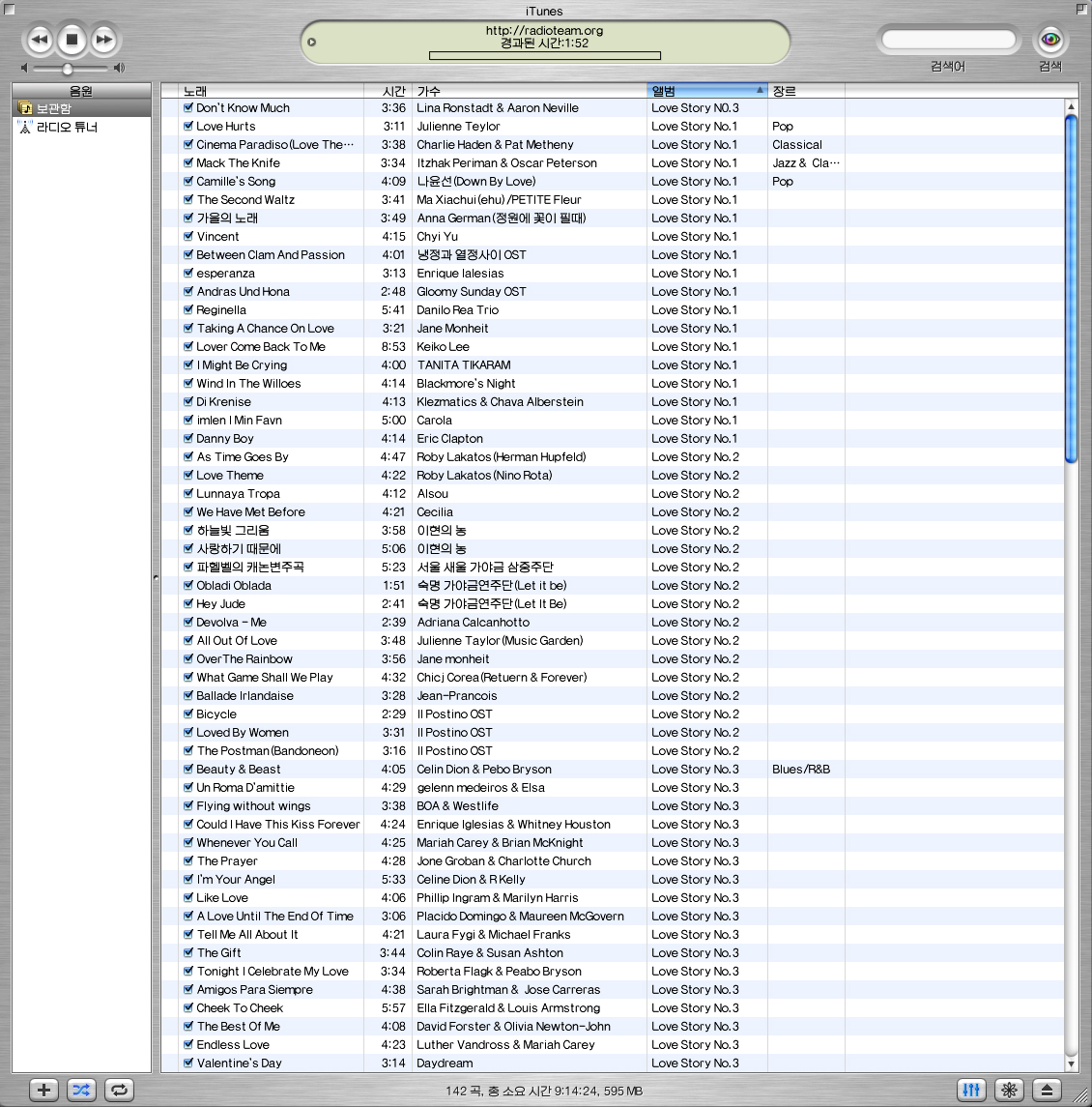1092x1107 pixels.
Task: Uncheck the song Love Hurts
Action: [188, 126]
